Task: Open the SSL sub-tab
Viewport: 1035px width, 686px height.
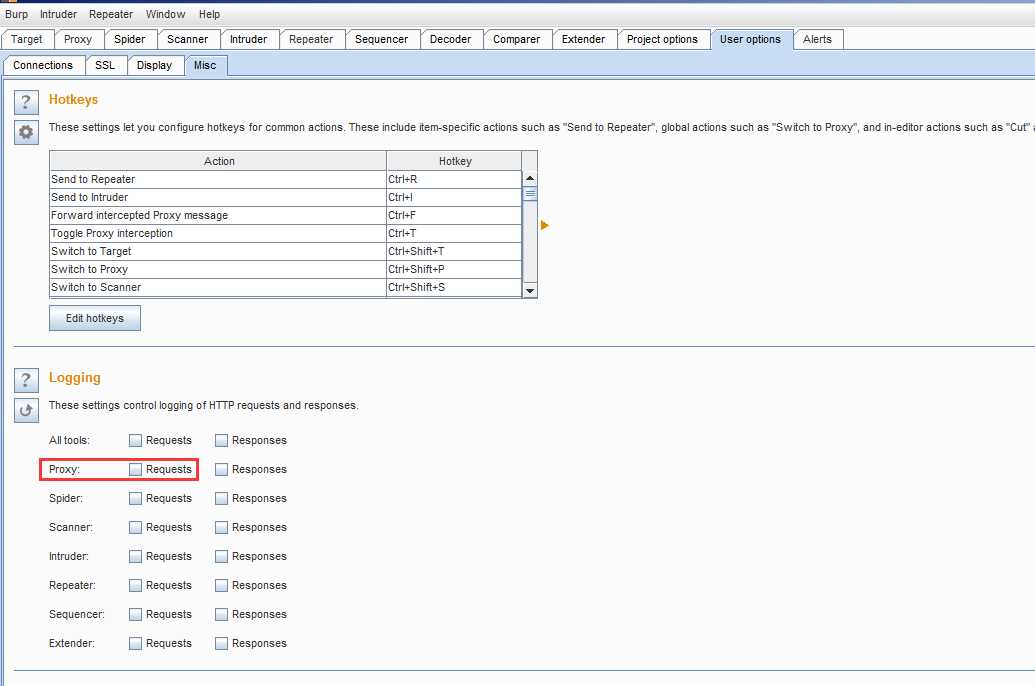Action: click(x=105, y=65)
